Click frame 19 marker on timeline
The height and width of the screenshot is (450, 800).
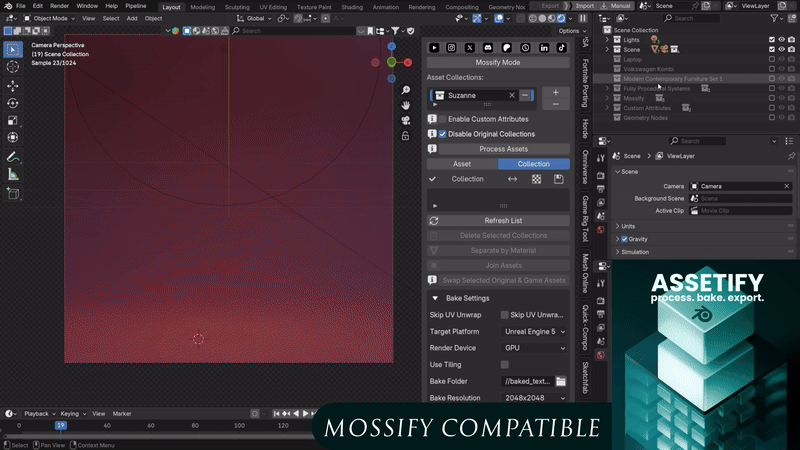pos(61,425)
